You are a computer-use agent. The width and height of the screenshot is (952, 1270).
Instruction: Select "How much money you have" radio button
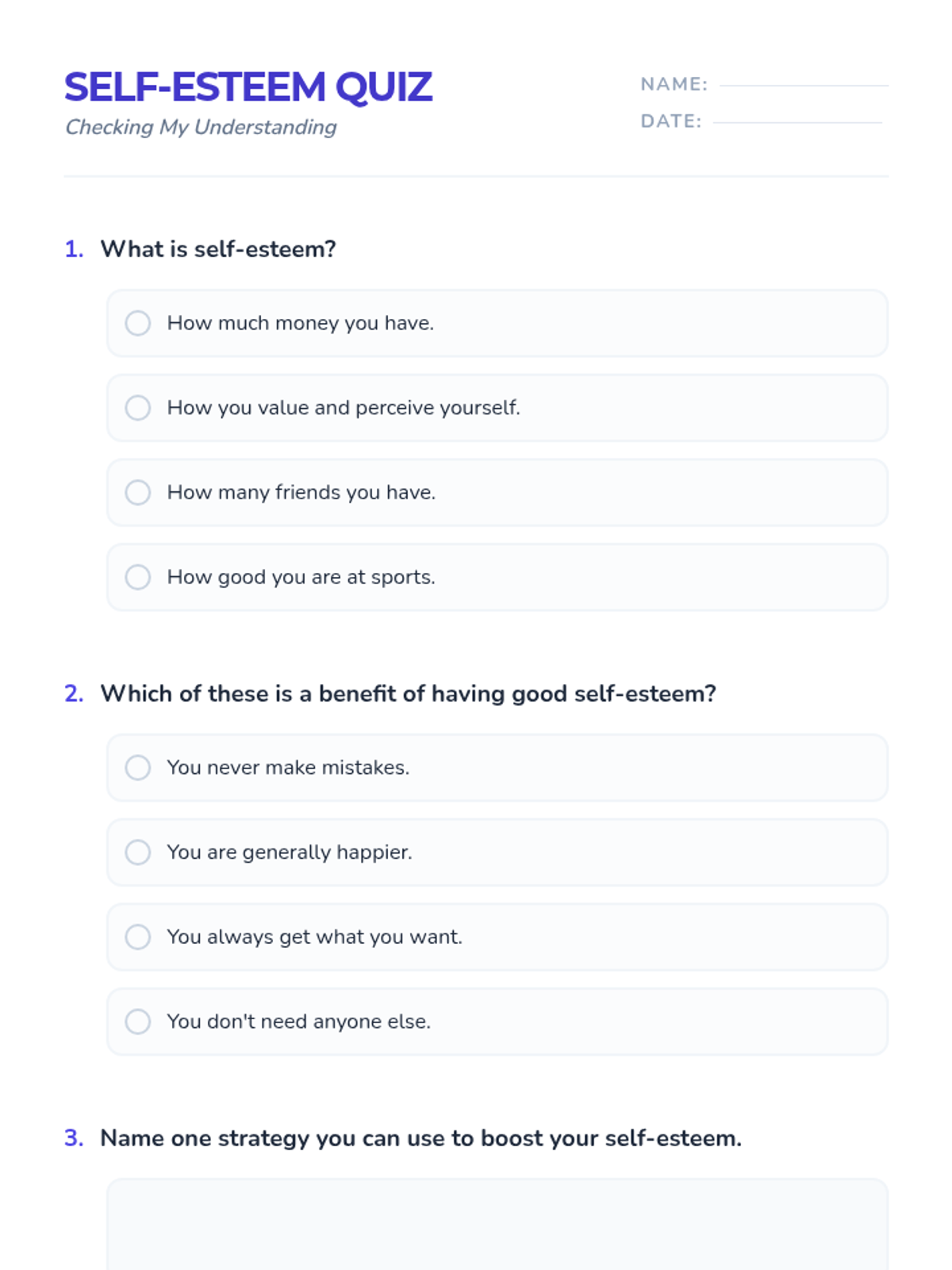(138, 323)
